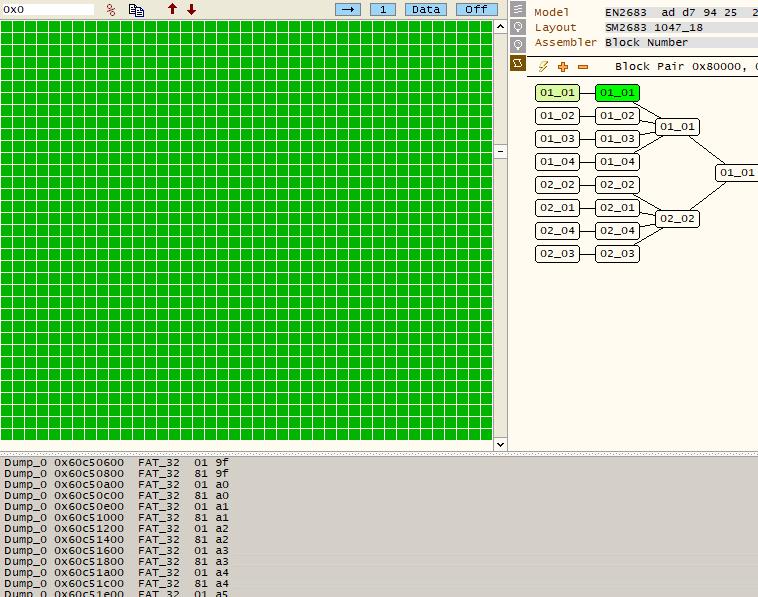
Task: Click the Model value EN2683 field
Action: pyautogui.click(x=681, y=13)
